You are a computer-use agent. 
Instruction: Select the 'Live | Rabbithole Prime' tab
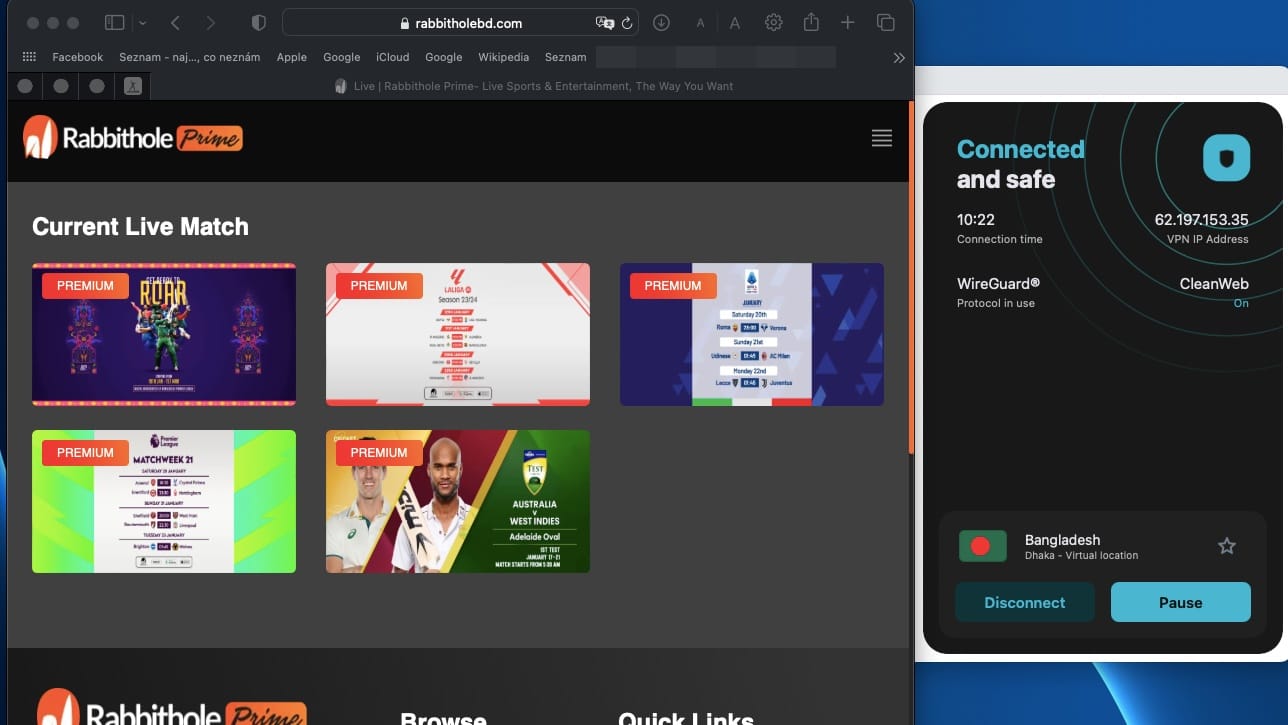pos(534,86)
